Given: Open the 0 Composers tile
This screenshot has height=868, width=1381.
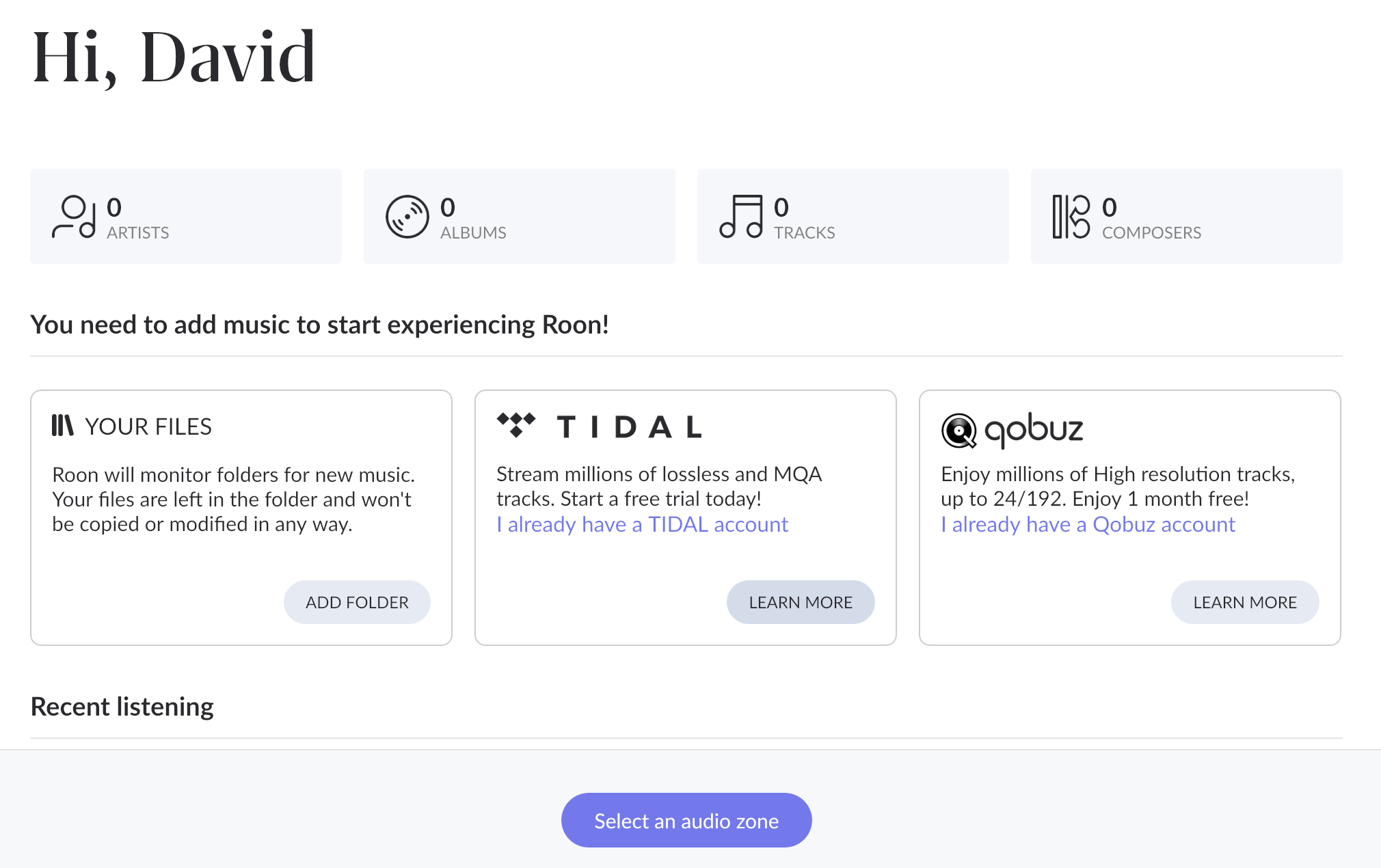Looking at the screenshot, I should tap(1187, 216).
